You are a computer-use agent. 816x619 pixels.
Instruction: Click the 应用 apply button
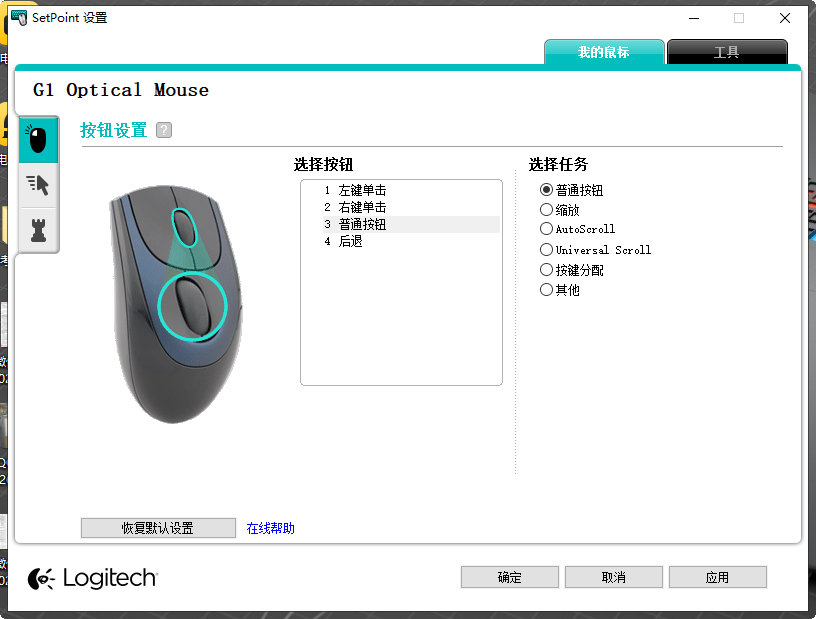tap(717, 577)
